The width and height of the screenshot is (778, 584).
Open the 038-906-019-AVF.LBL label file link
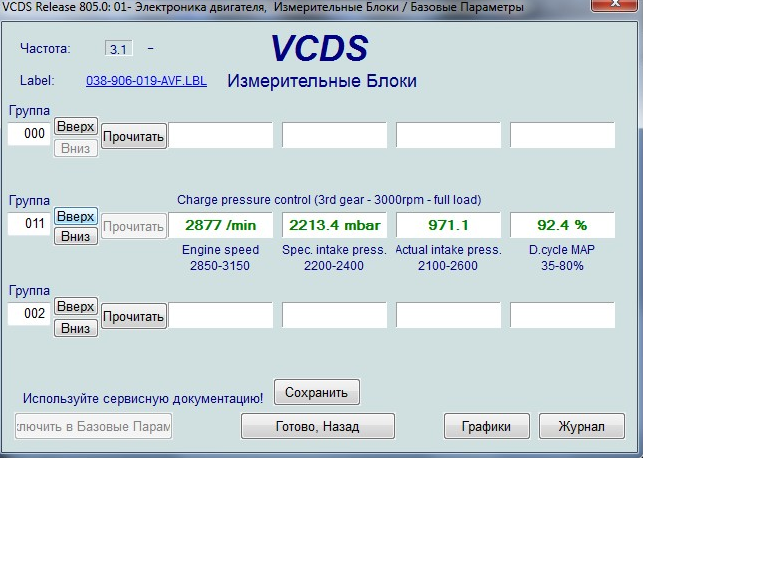coord(146,81)
